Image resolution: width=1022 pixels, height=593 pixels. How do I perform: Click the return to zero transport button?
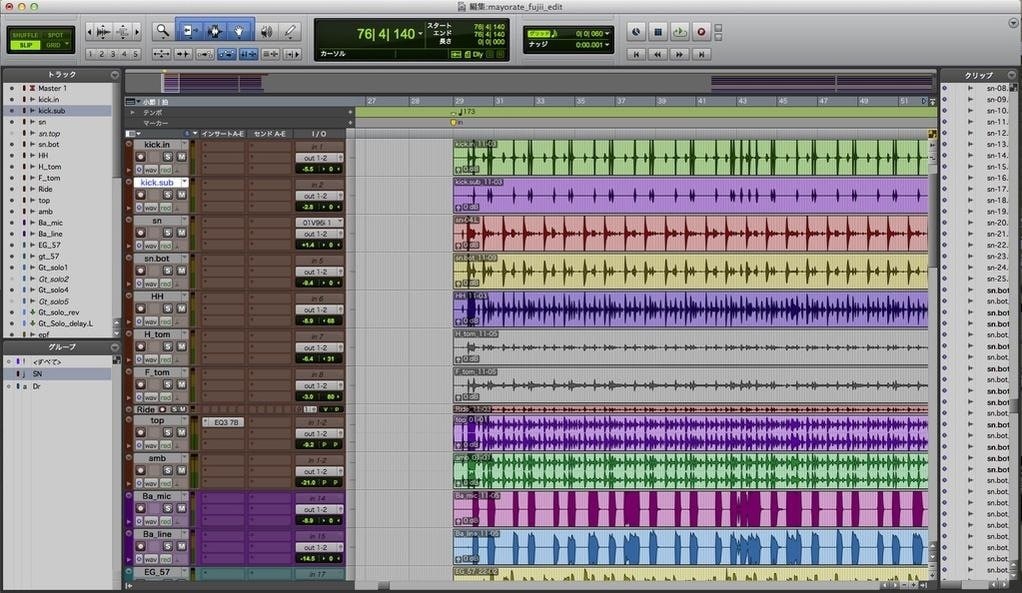point(636,54)
